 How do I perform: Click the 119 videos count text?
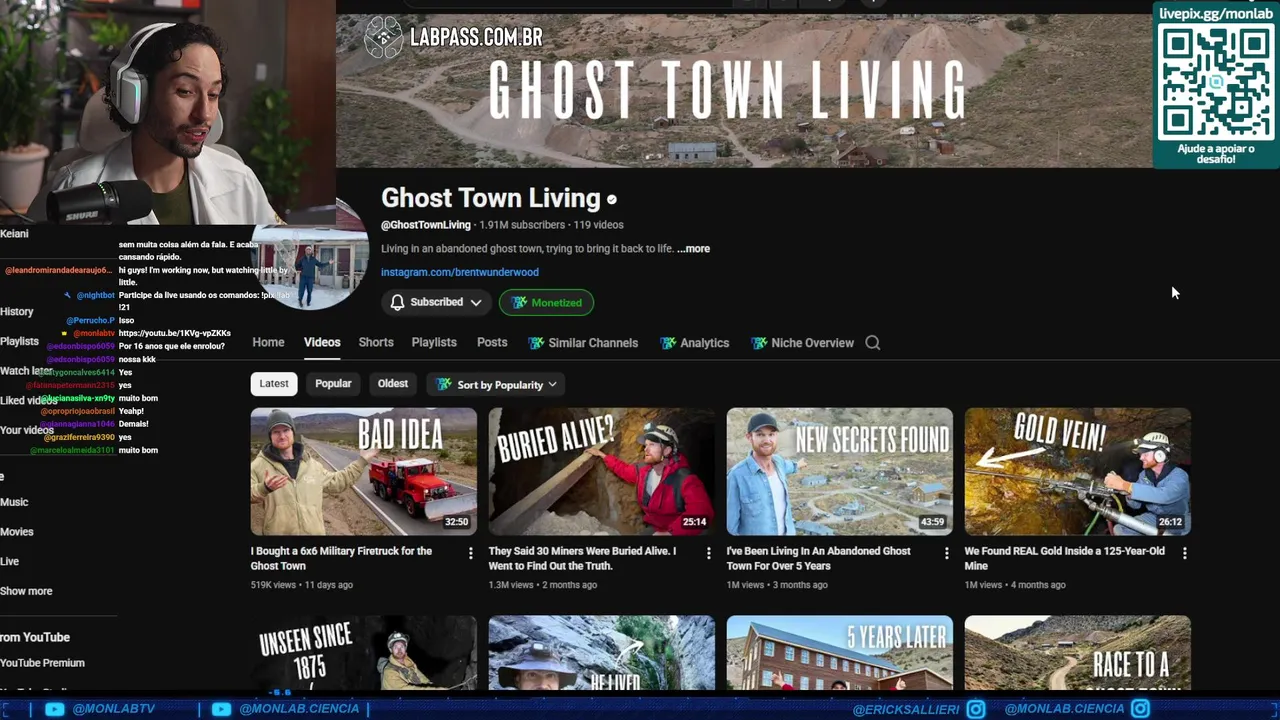598,225
